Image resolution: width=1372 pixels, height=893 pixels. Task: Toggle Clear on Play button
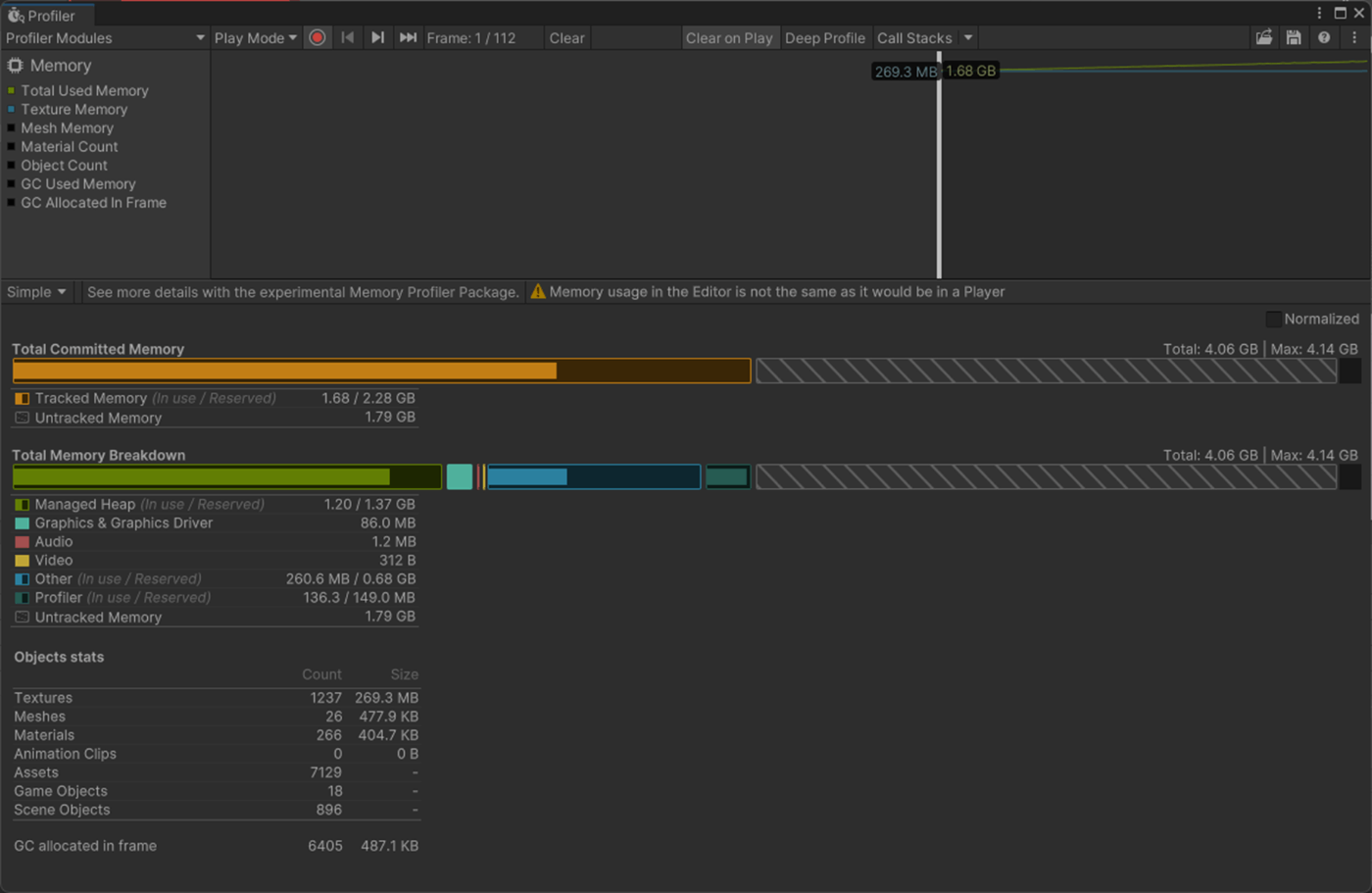729,37
